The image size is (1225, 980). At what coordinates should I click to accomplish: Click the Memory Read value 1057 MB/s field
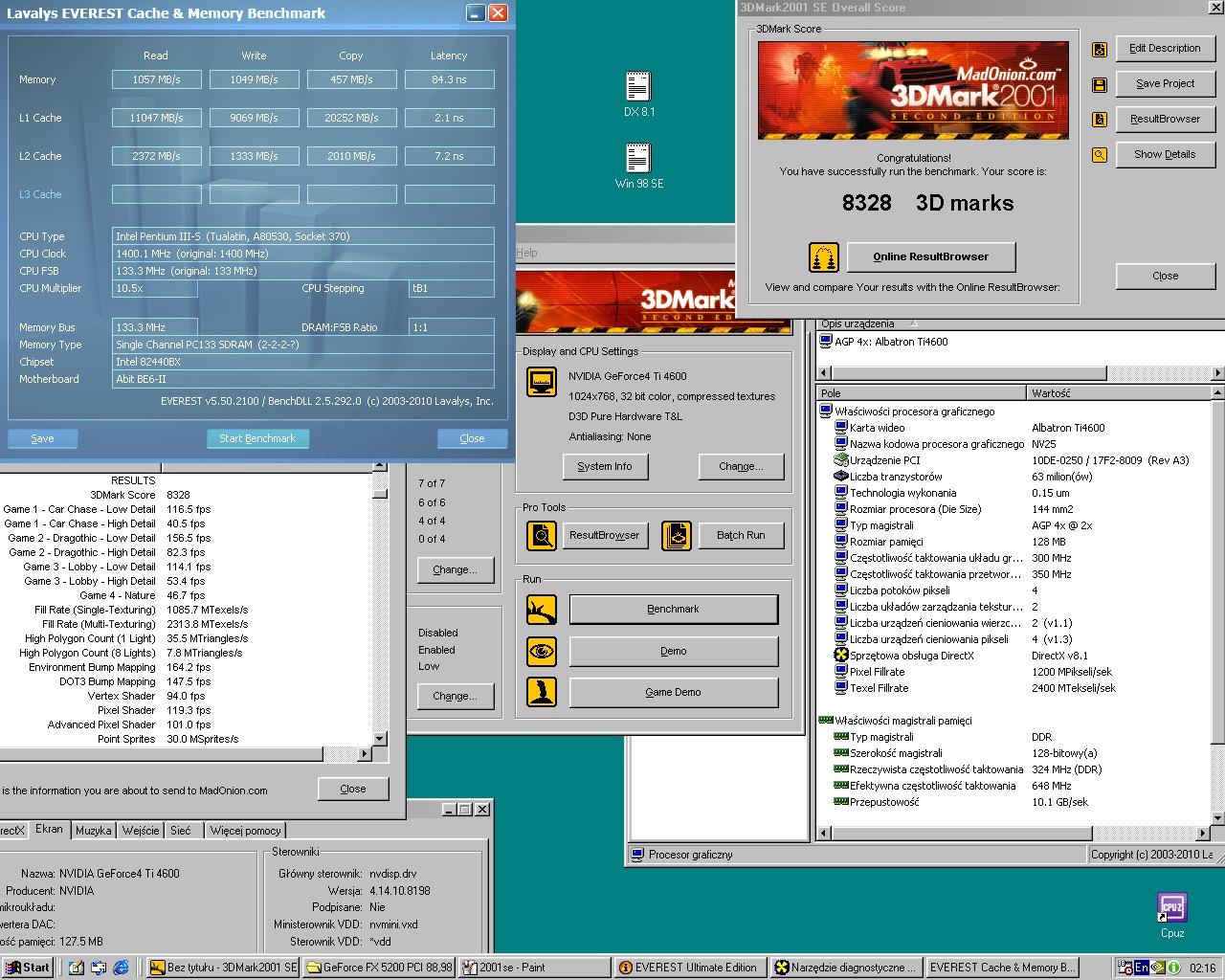click(x=157, y=79)
